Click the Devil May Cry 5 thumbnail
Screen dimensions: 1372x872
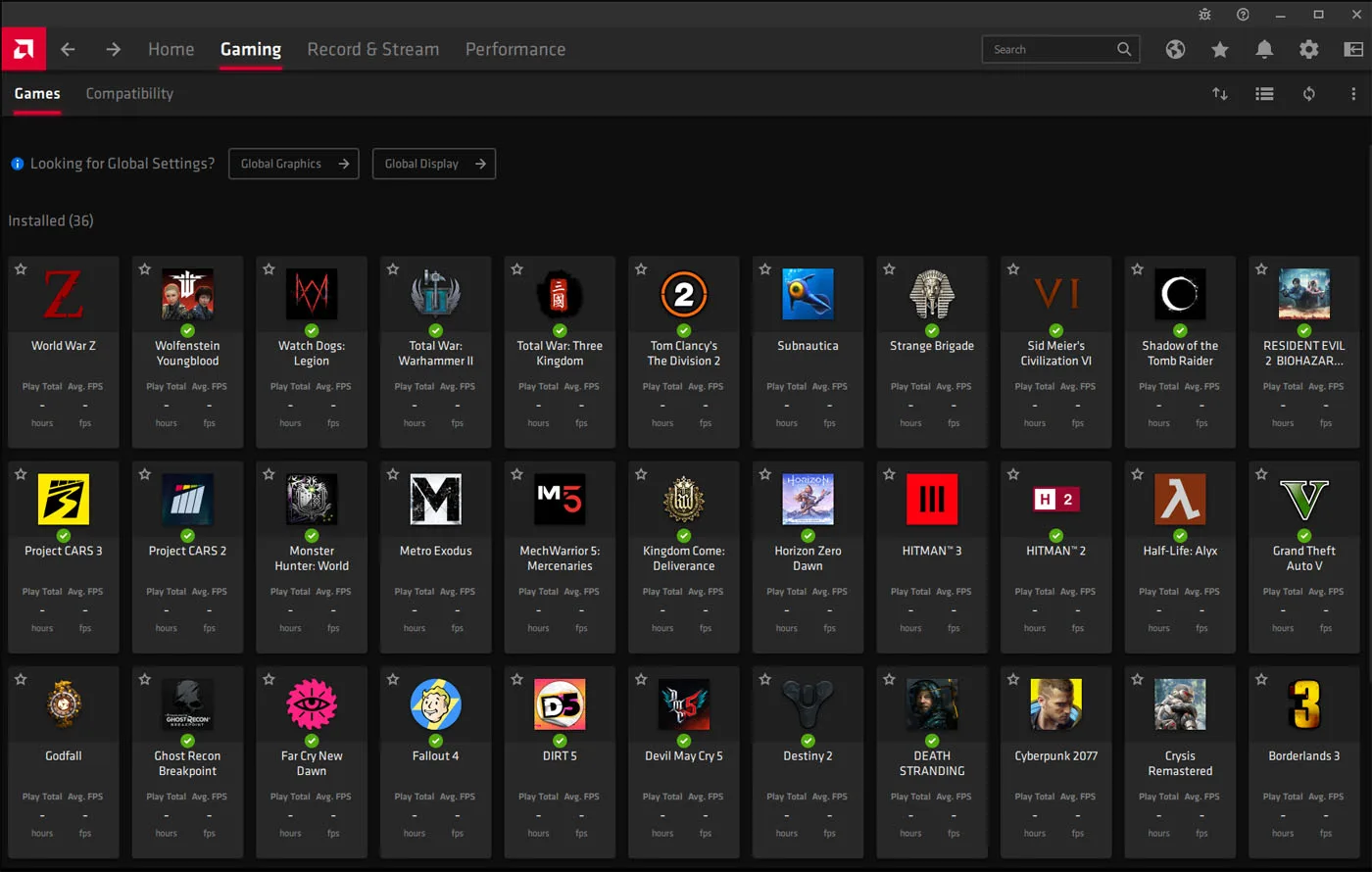pyautogui.click(x=684, y=703)
